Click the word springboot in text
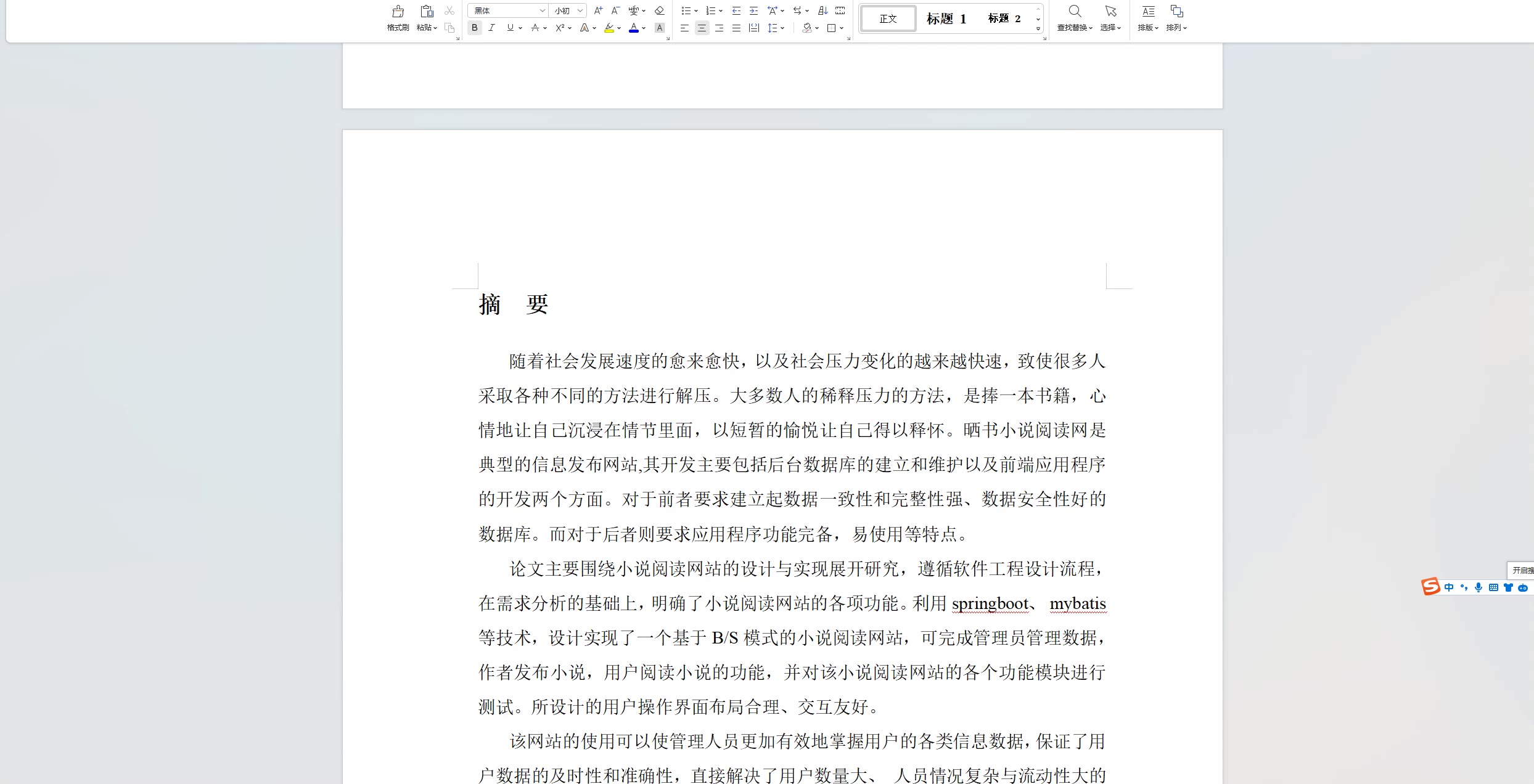 990,603
